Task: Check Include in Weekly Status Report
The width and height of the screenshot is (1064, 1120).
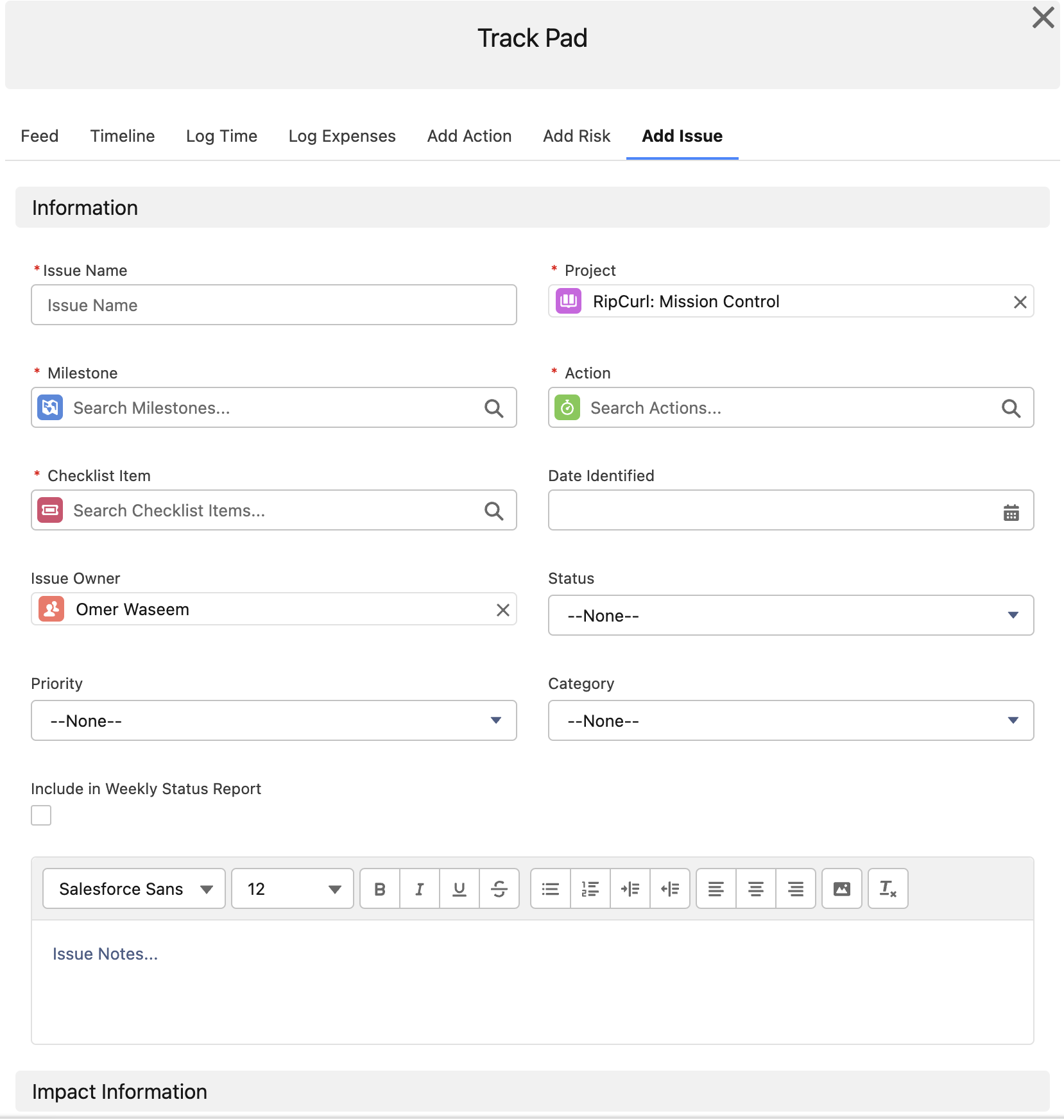Action: pos(41,815)
